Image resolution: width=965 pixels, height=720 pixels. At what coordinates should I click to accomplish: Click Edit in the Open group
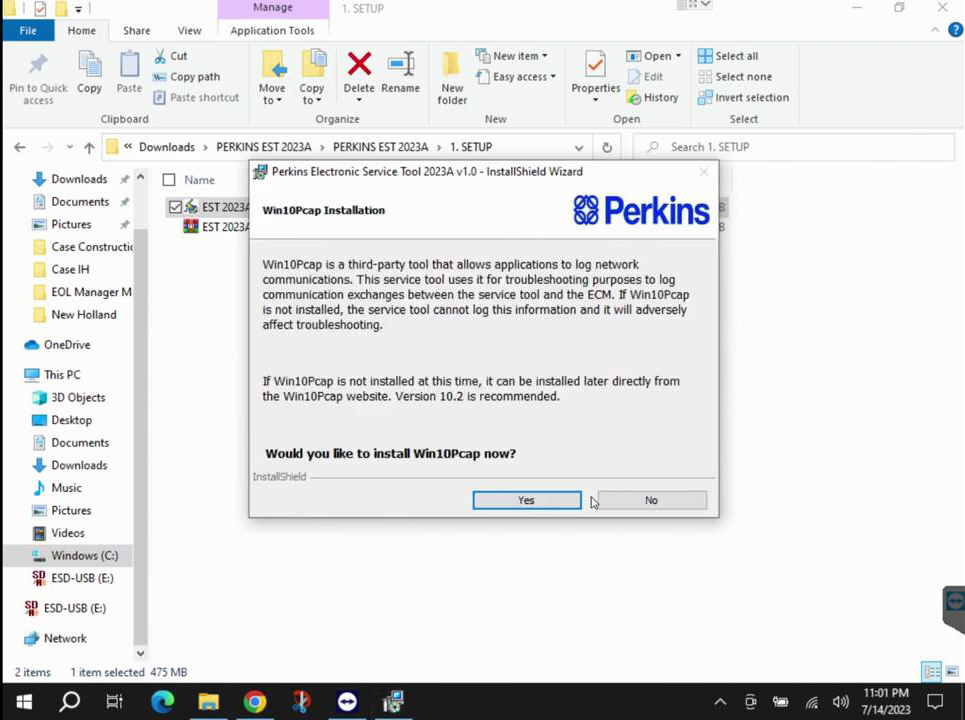[x=645, y=77]
